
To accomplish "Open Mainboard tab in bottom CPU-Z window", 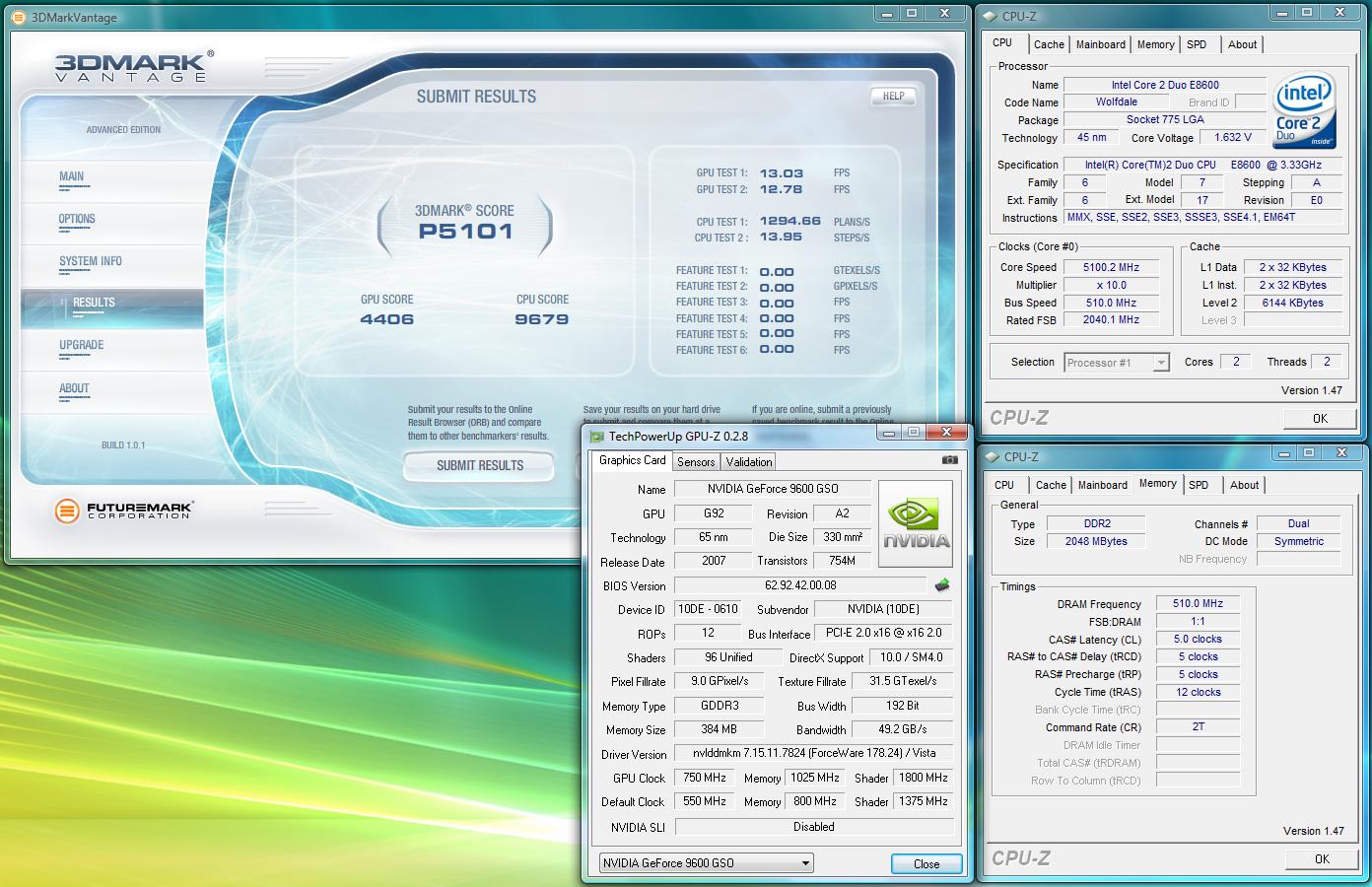I will tap(1103, 485).
